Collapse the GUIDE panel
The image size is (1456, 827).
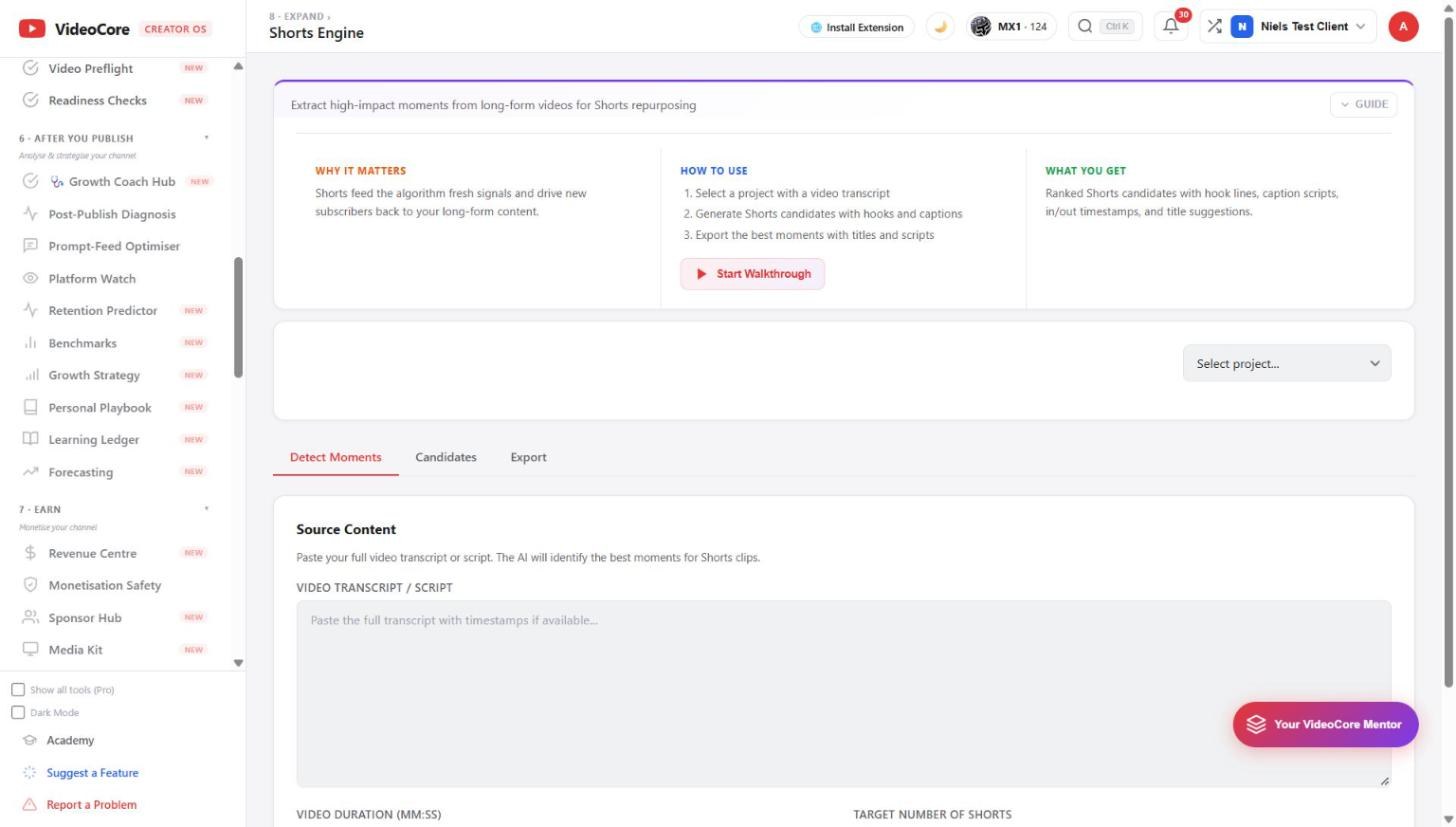tap(1363, 104)
